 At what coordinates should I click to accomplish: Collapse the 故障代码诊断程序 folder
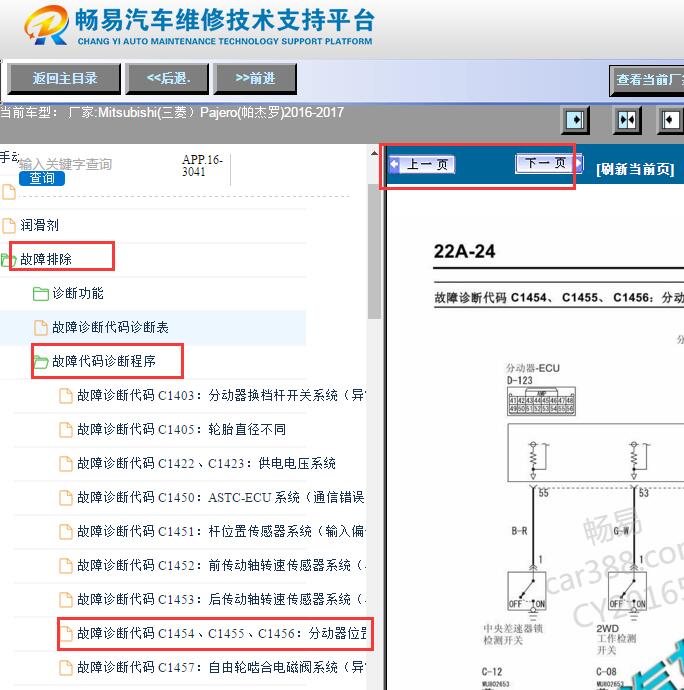tap(104, 361)
